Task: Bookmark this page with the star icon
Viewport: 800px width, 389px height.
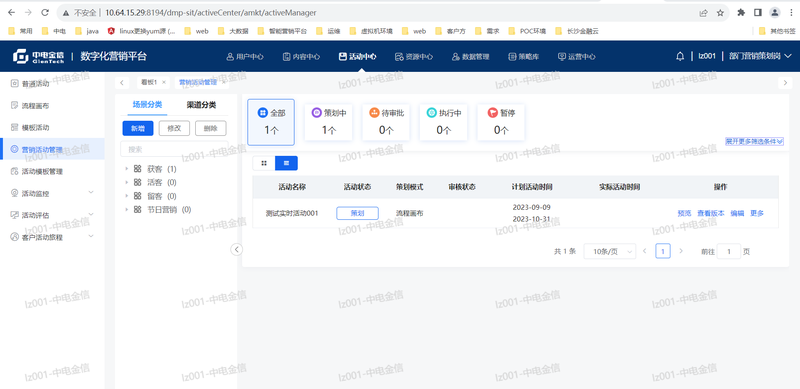Action: point(720,13)
